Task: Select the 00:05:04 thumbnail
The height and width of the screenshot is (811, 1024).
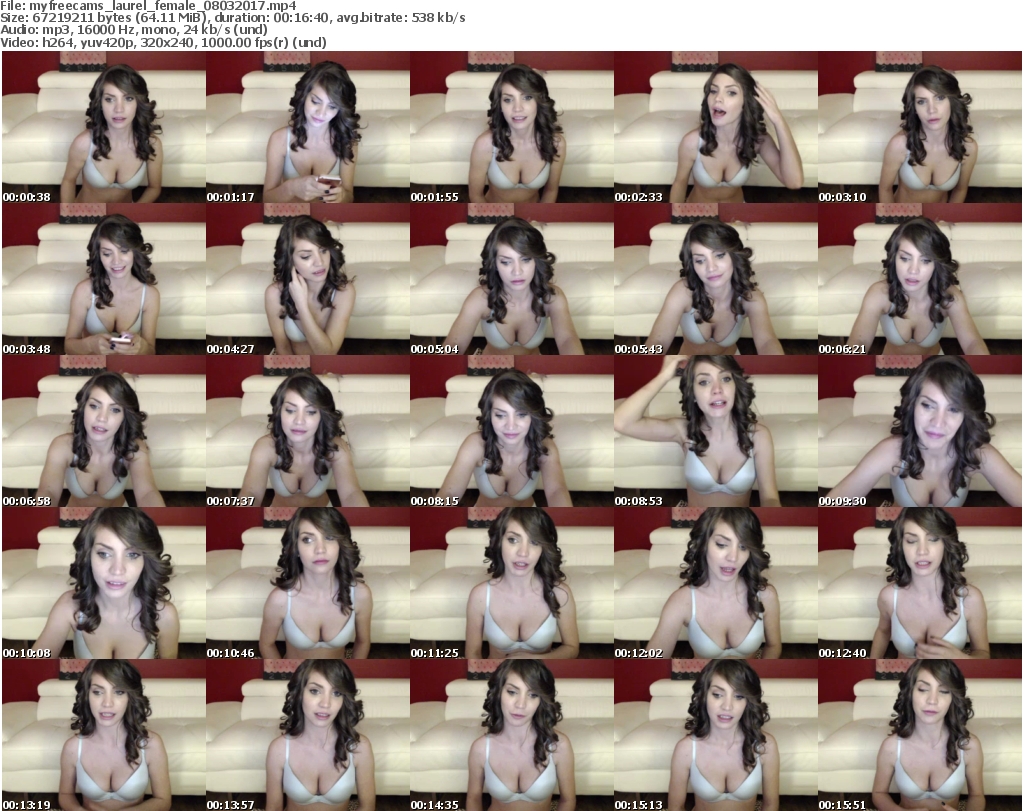Action: pos(512,279)
